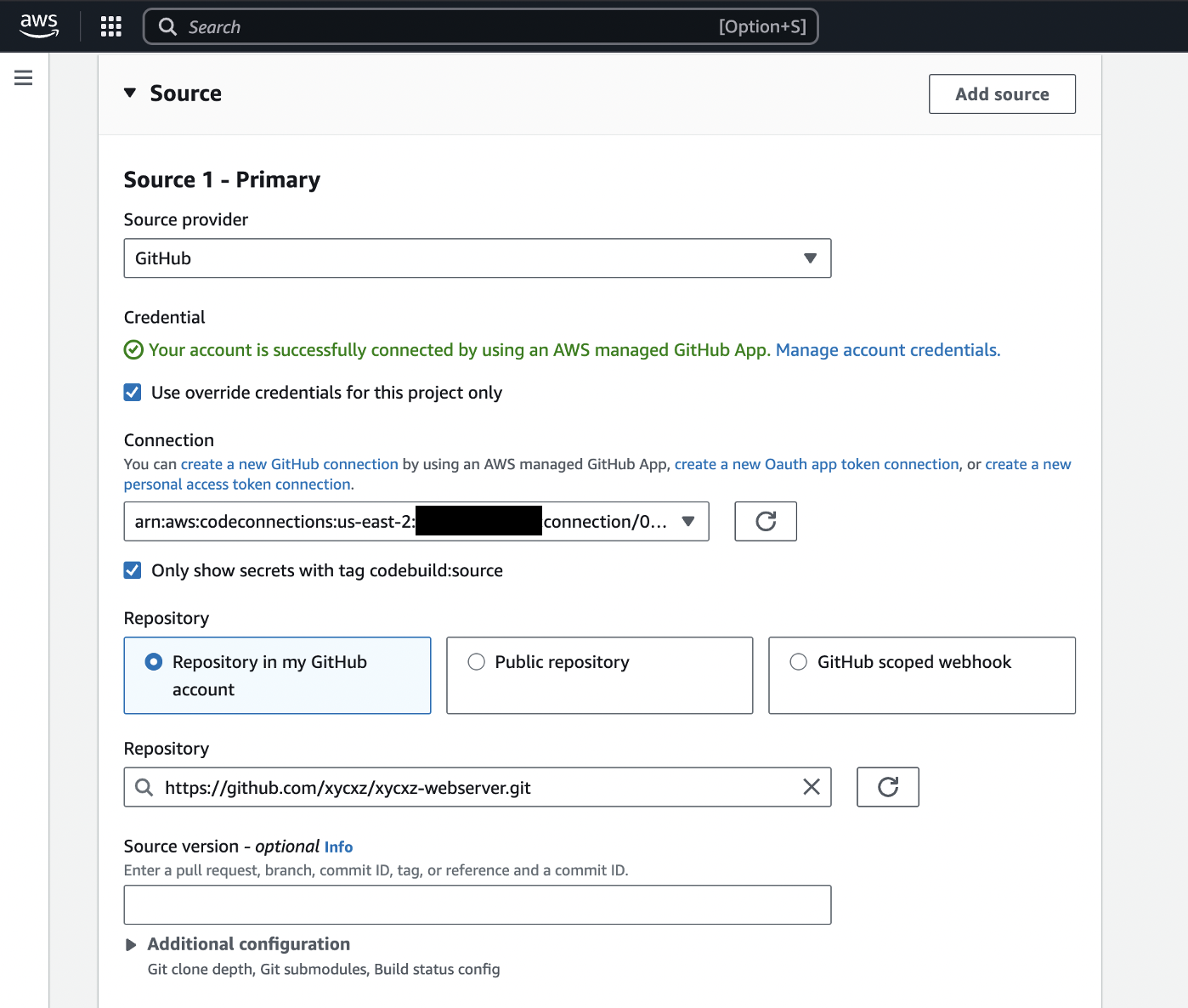Image resolution: width=1188 pixels, height=1008 pixels.
Task: Open the hamburger side navigation menu
Action: click(x=24, y=78)
